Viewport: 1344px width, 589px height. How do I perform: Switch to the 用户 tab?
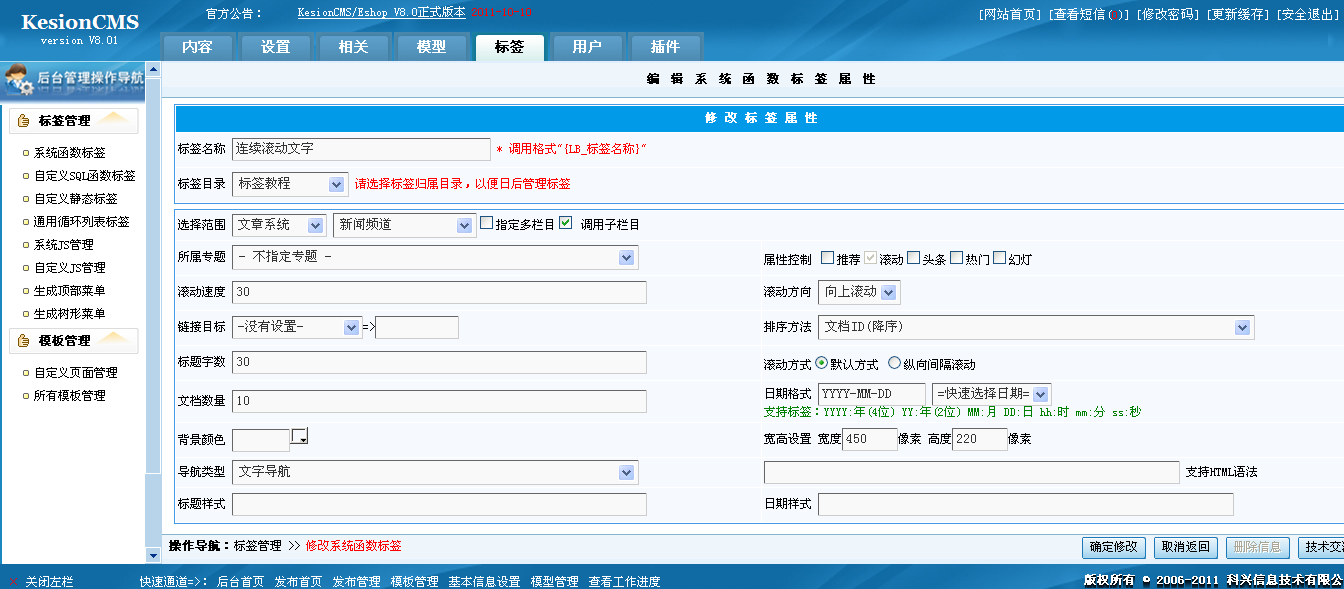587,46
